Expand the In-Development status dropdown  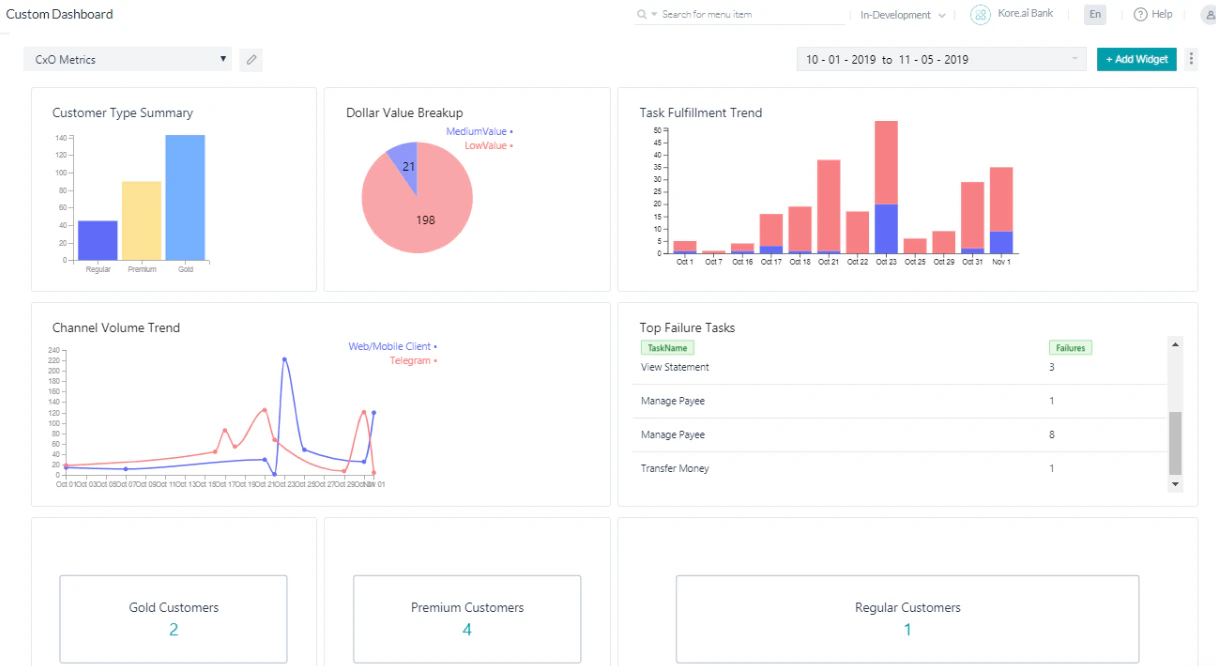(902, 15)
